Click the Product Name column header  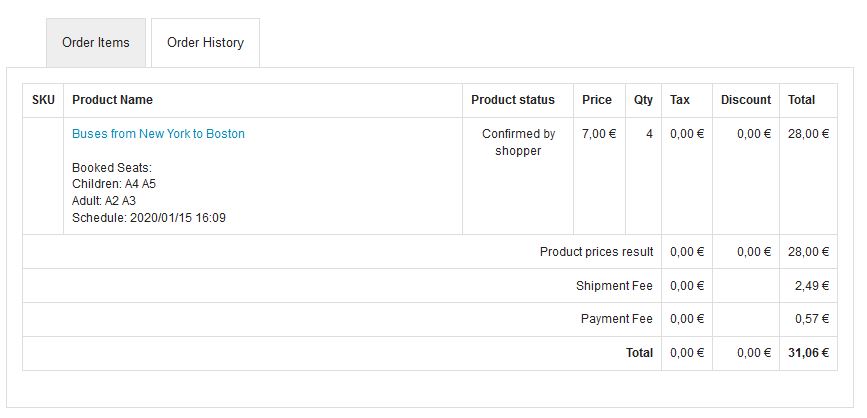[112, 100]
